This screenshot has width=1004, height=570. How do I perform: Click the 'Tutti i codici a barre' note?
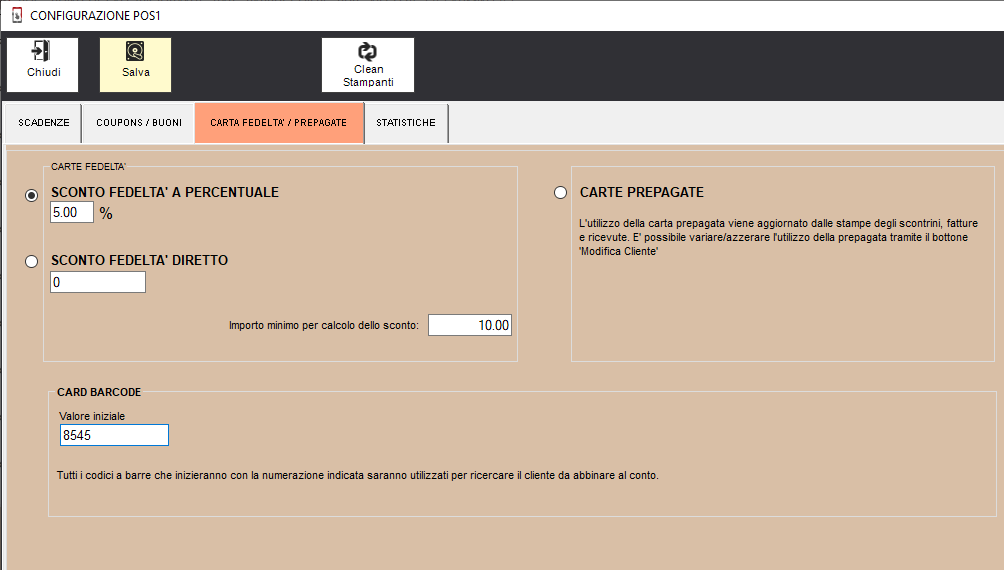pos(357,475)
